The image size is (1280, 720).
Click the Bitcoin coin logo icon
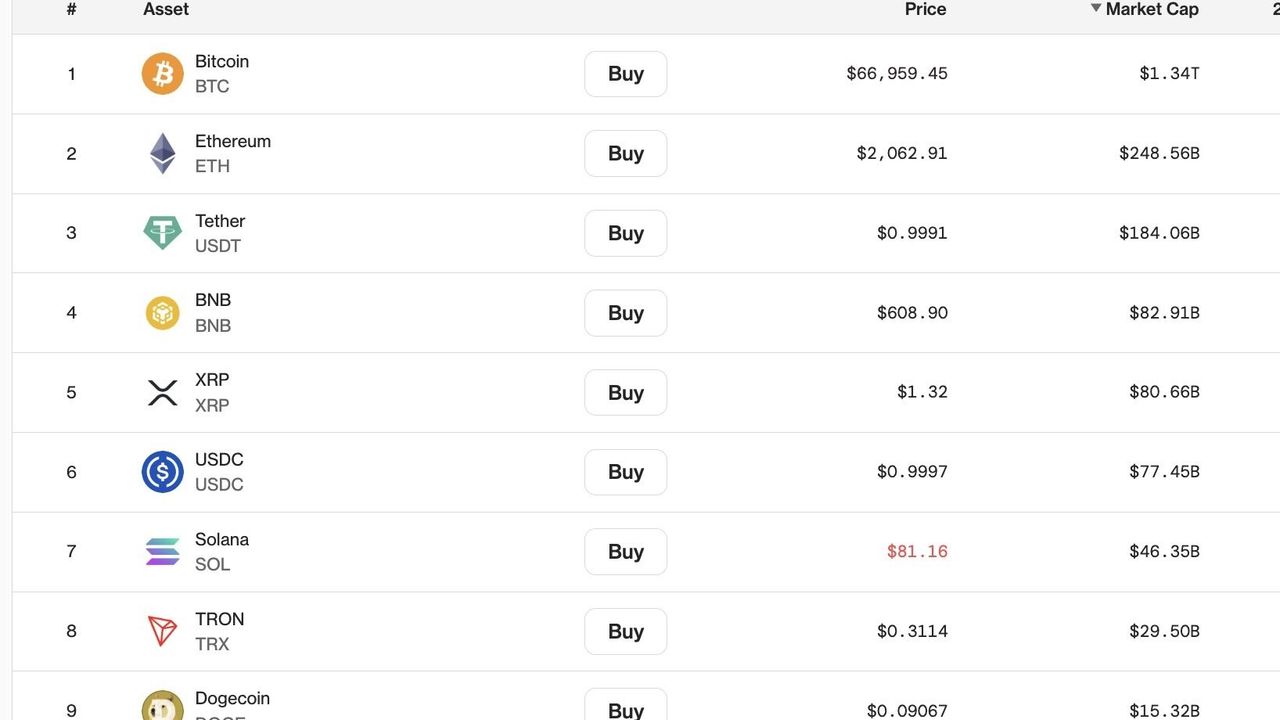point(162,74)
